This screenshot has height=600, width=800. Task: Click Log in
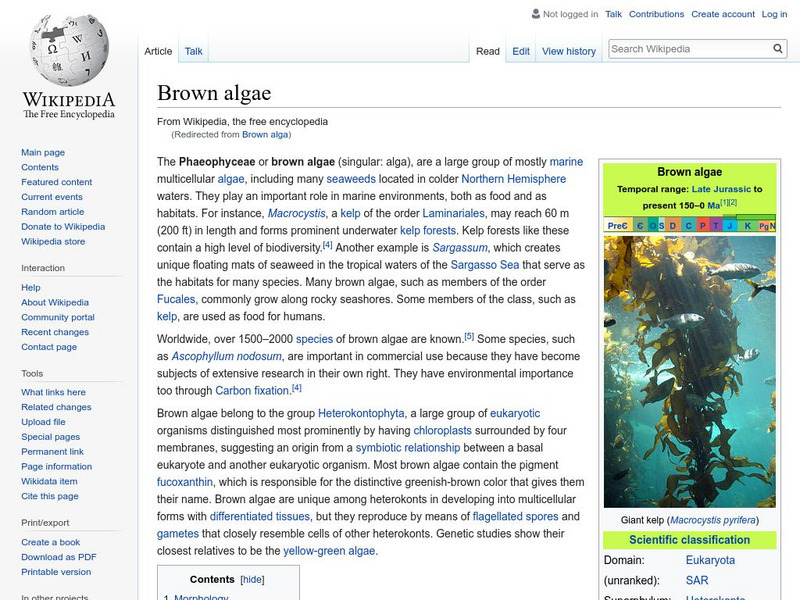774,14
